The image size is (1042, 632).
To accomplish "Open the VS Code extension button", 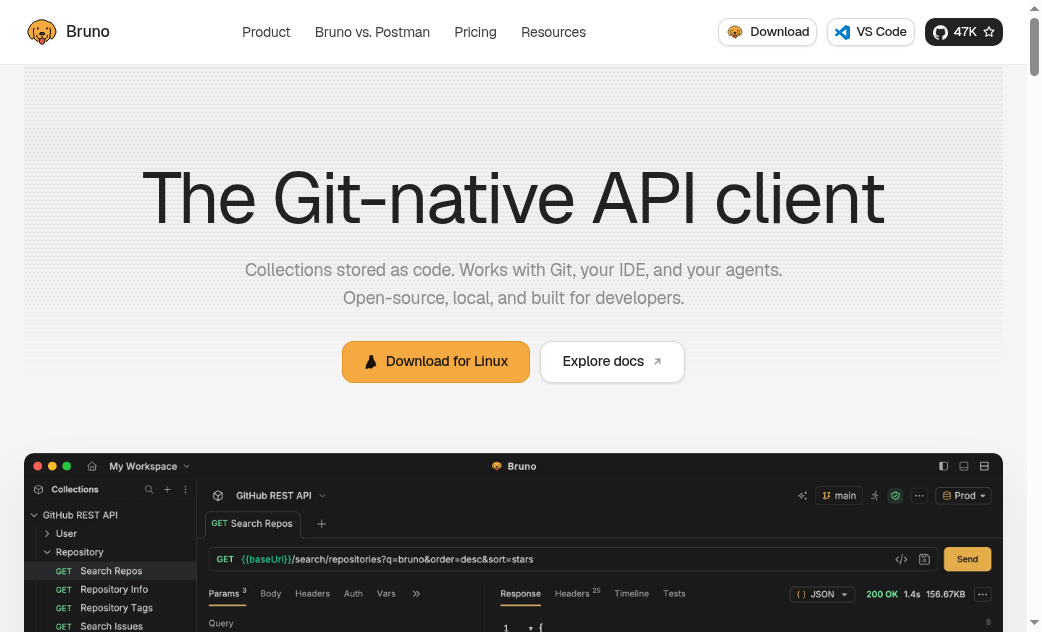I will tap(871, 32).
